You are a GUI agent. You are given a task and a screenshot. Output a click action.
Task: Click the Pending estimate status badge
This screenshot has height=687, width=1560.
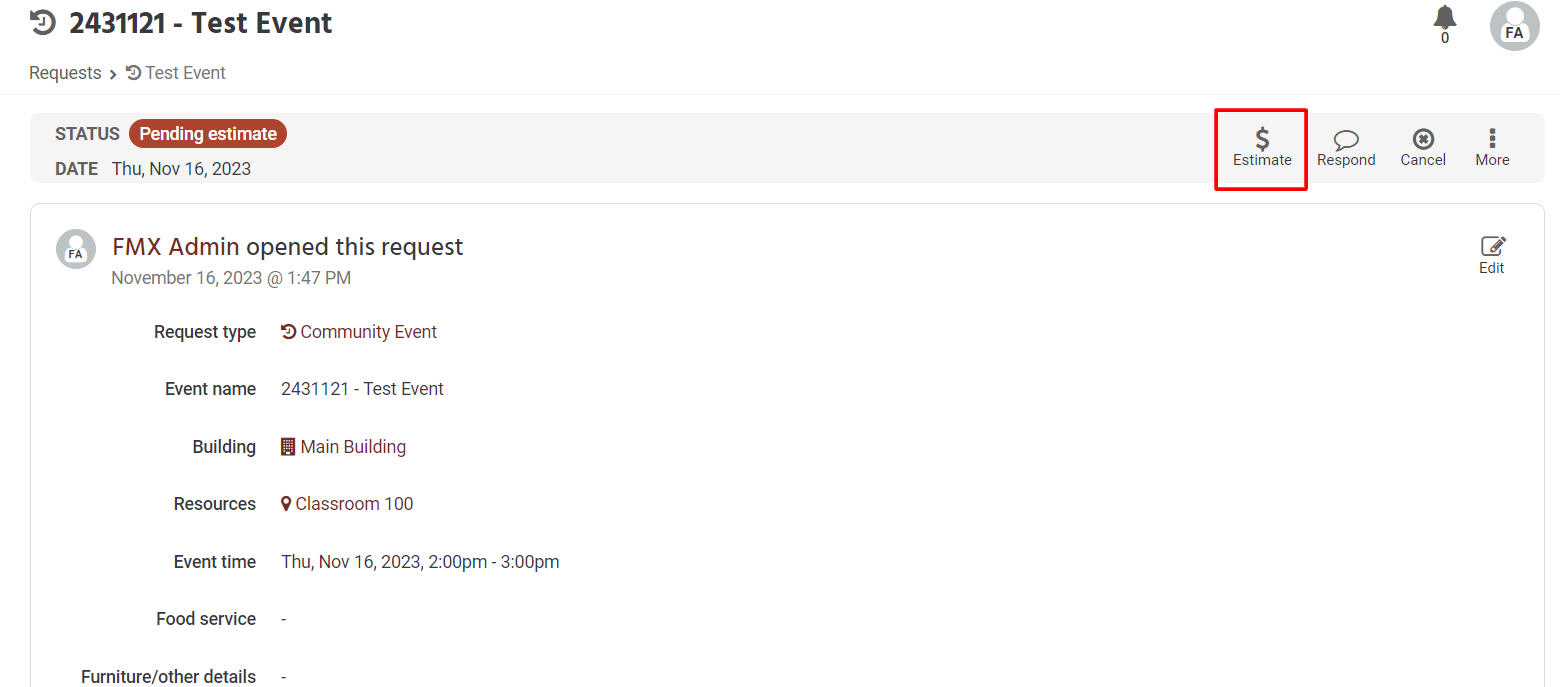pos(208,134)
